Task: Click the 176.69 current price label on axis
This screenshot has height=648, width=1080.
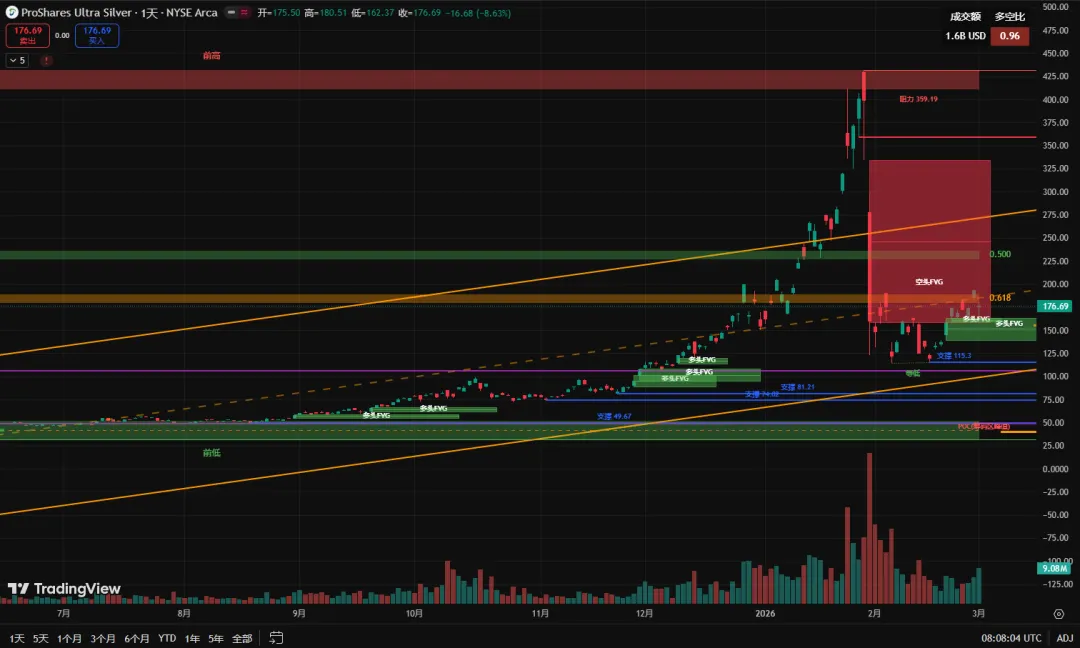Action: 1055,306
